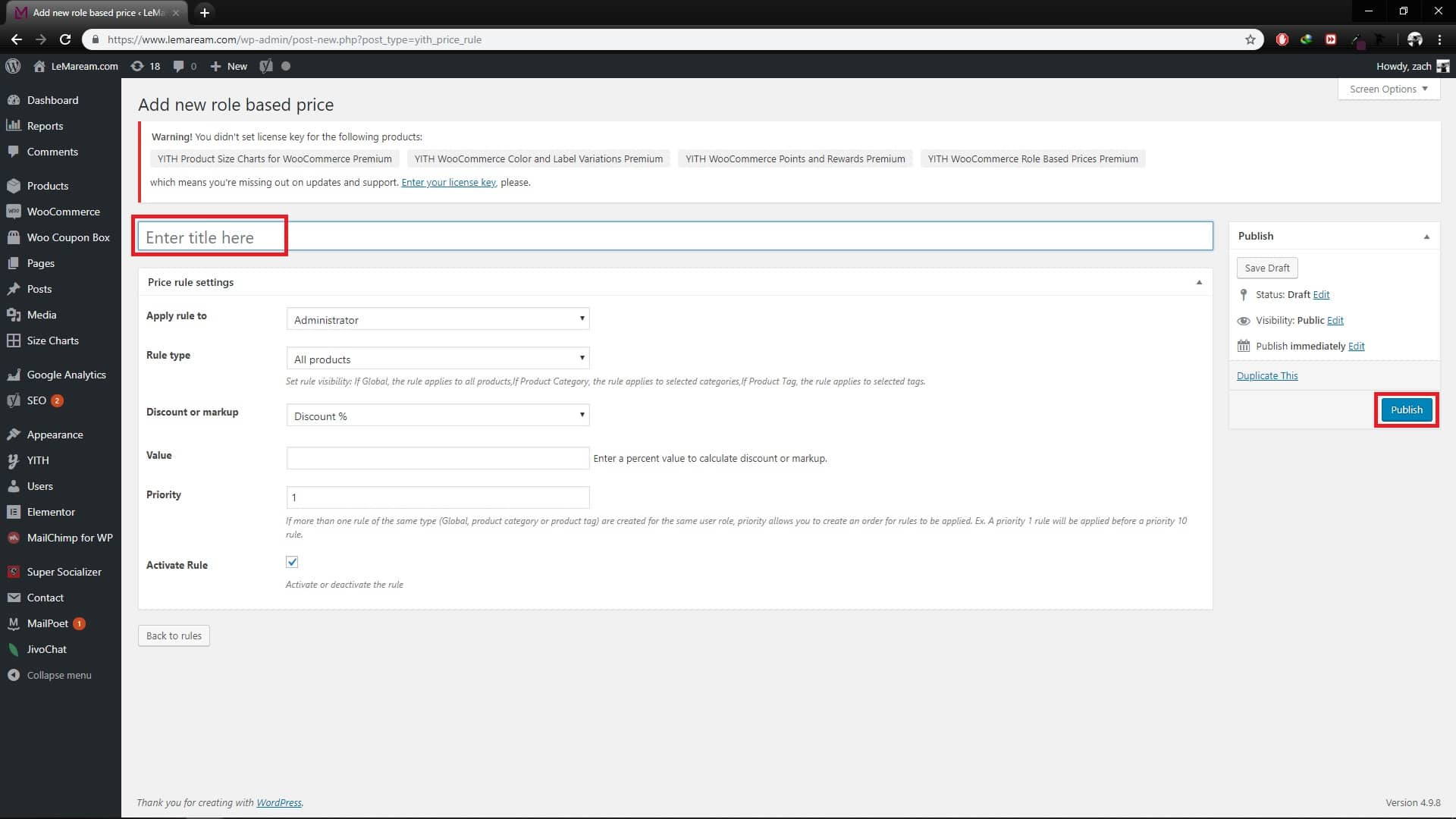
Task: Open the browser three-dot menu
Action: point(1439,39)
